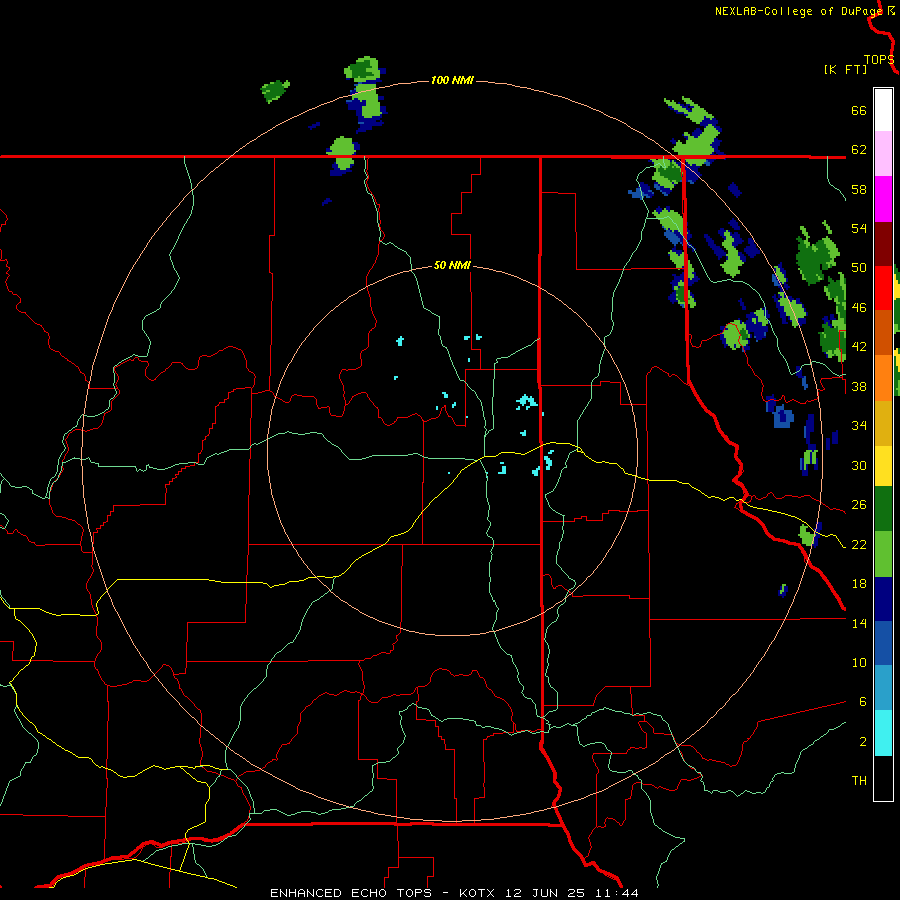
Task: Click the cyan swatch near legend bottom
Action: point(883,733)
